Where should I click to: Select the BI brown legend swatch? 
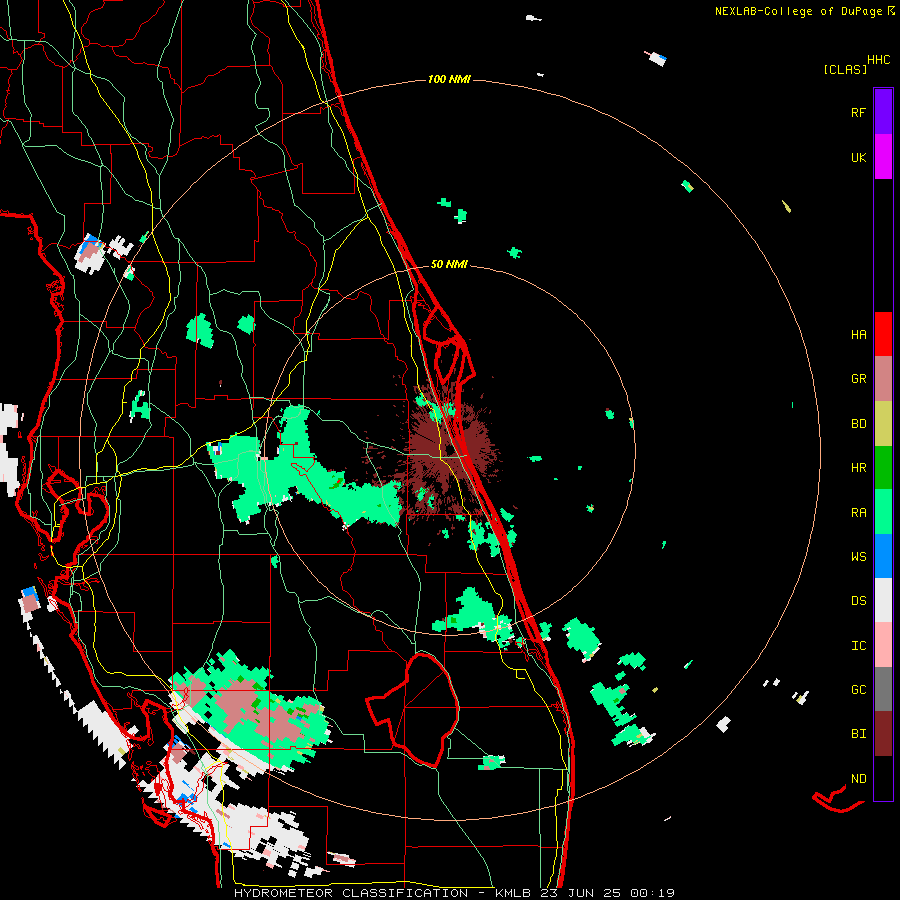click(883, 734)
